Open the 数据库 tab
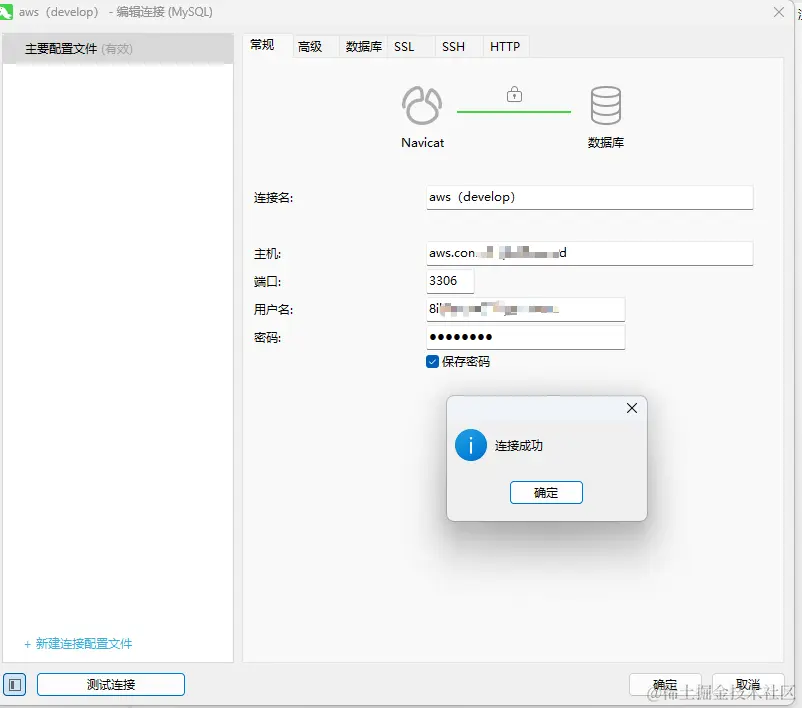 (364, 47)
